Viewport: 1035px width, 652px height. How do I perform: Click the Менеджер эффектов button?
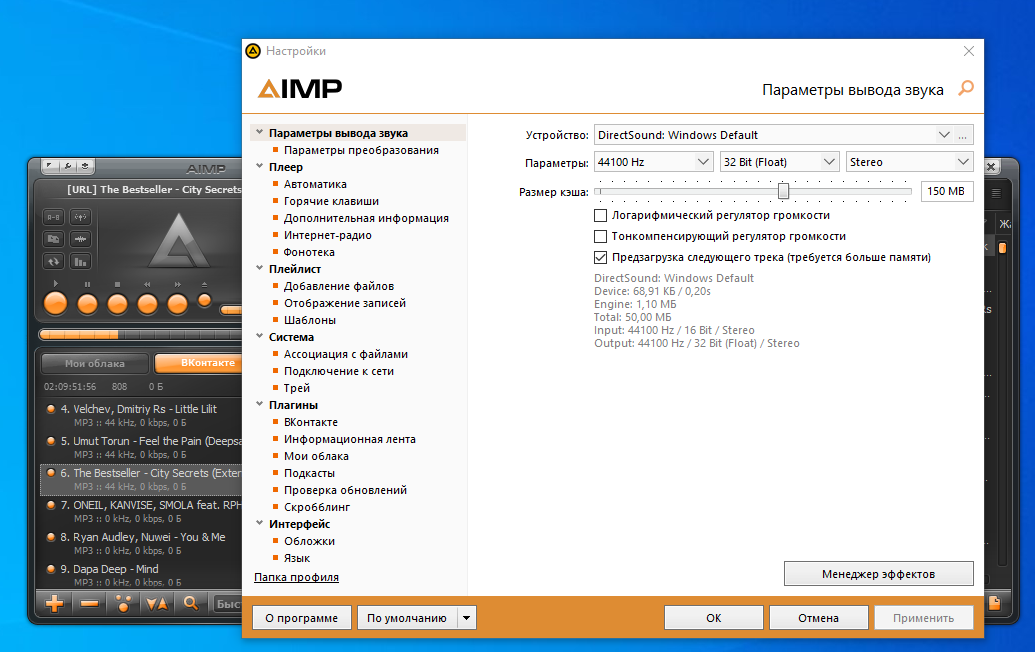[x=879, y=573]
